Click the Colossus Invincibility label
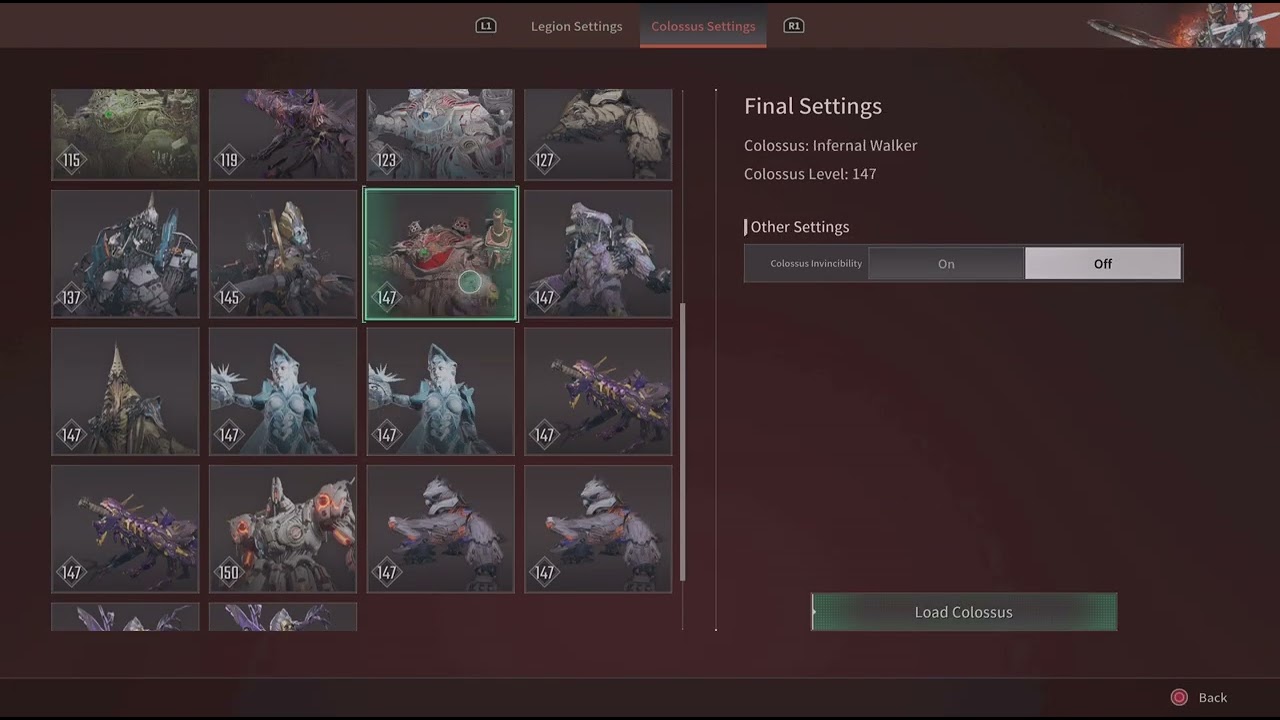Screen dimensions: 1280x720 (816, 264)
